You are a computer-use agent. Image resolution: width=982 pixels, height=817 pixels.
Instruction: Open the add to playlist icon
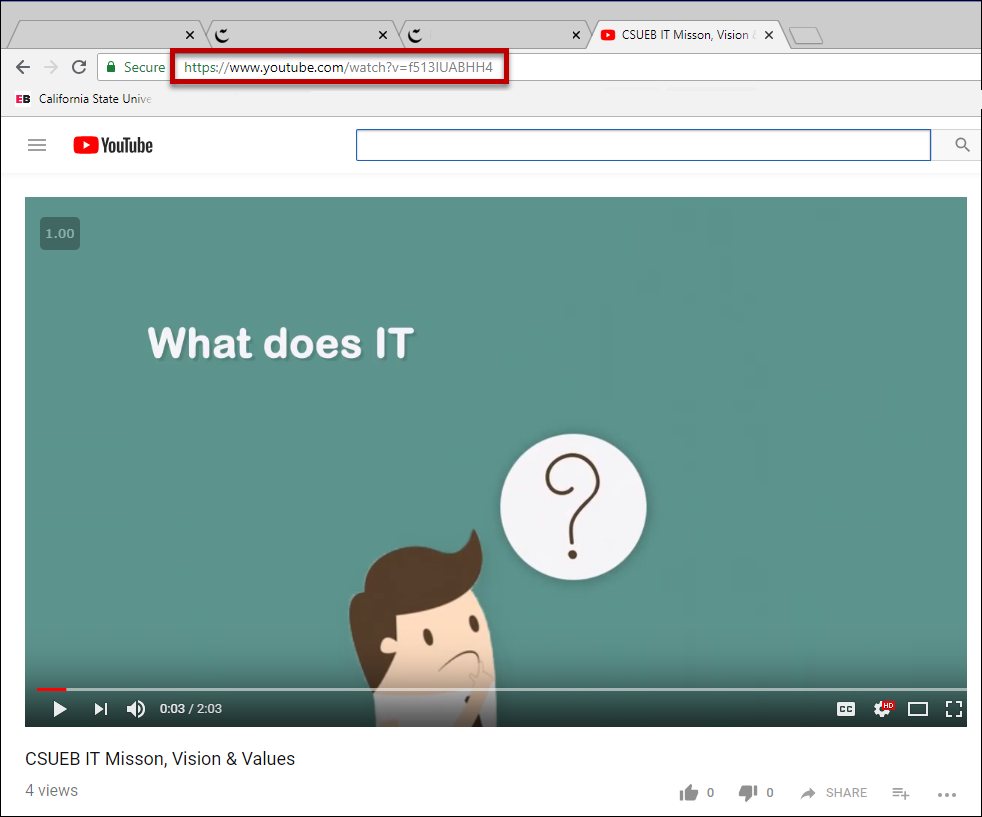point(901,793)
